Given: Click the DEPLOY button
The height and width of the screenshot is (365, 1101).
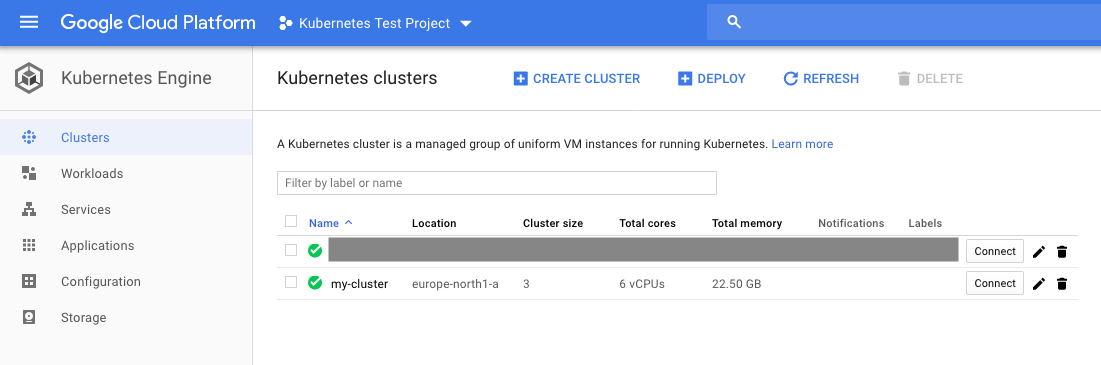Looking at the screenshot, I should click(711, 79).
